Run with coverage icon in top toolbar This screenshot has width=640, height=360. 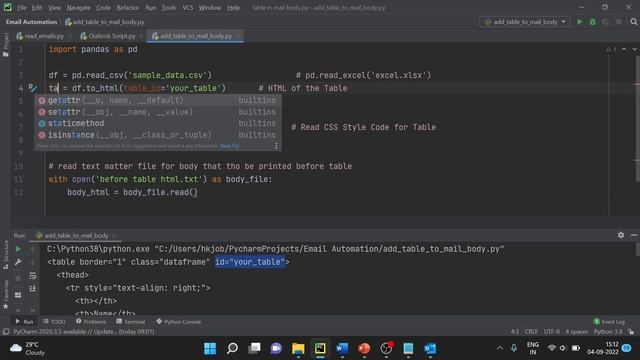click(x=606, y=22)
